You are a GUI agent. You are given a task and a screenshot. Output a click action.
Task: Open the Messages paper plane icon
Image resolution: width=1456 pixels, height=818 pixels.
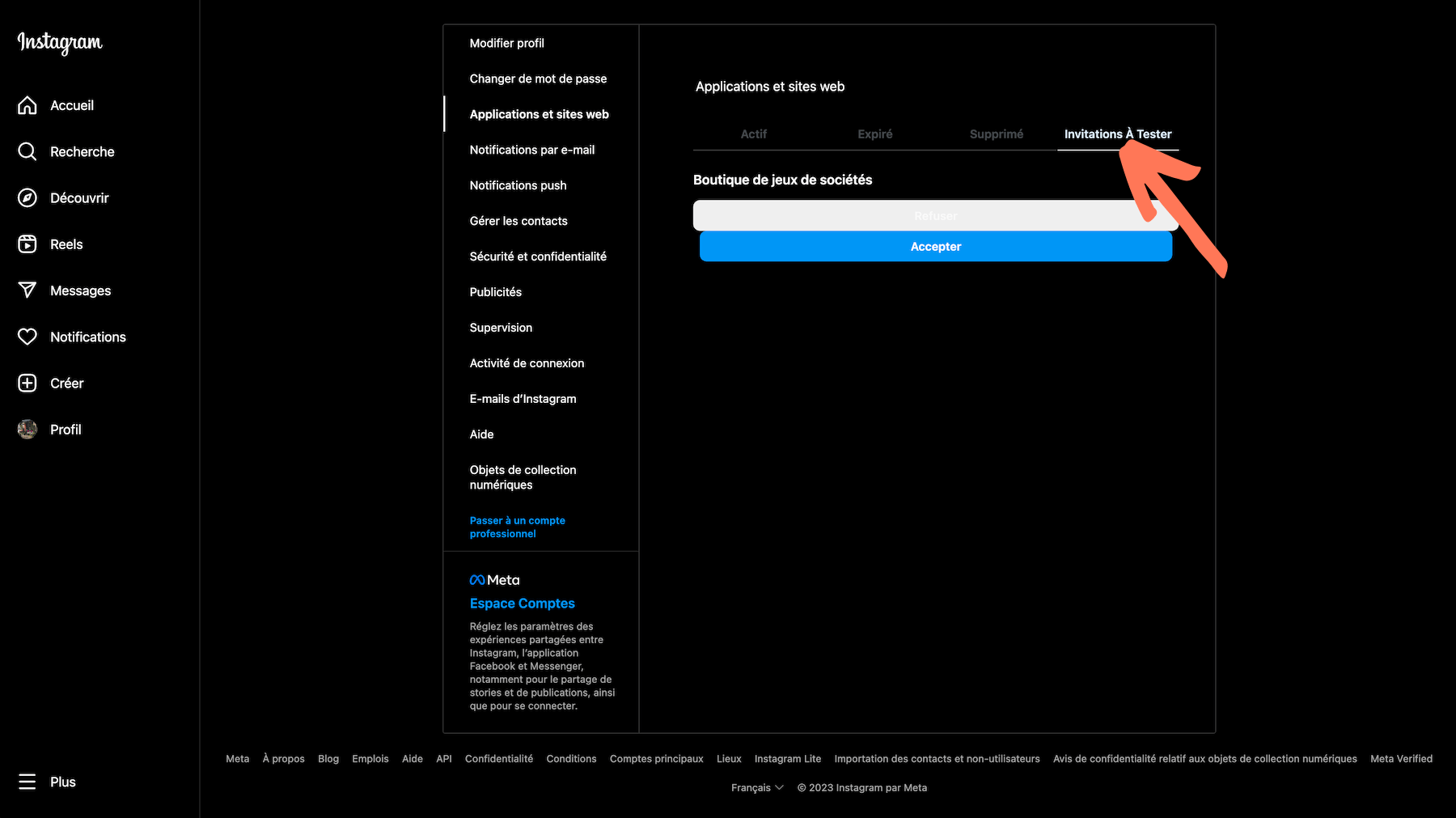(28, 290)
